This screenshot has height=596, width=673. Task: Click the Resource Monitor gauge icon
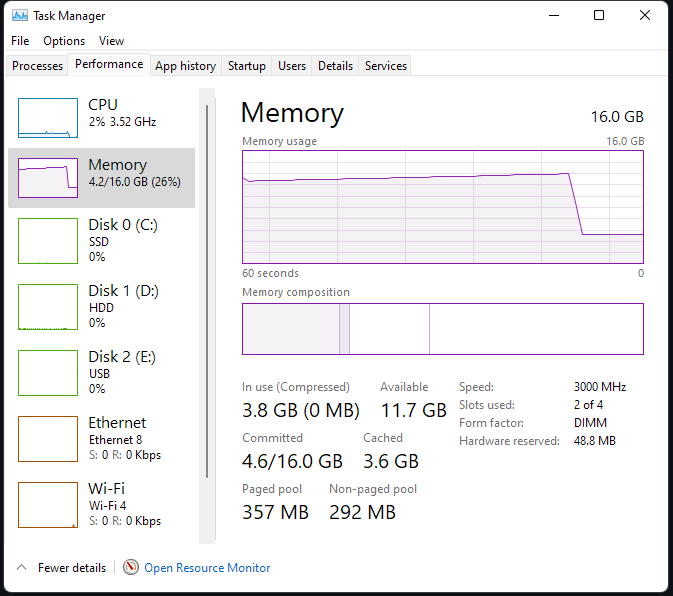(130, 567)
